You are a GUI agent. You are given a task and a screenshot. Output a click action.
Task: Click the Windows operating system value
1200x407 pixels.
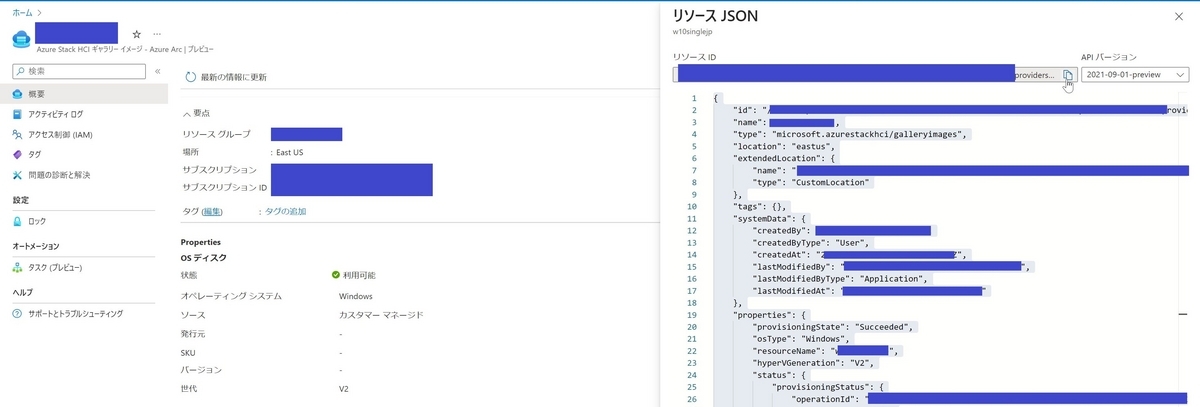[x=356, y=296]
